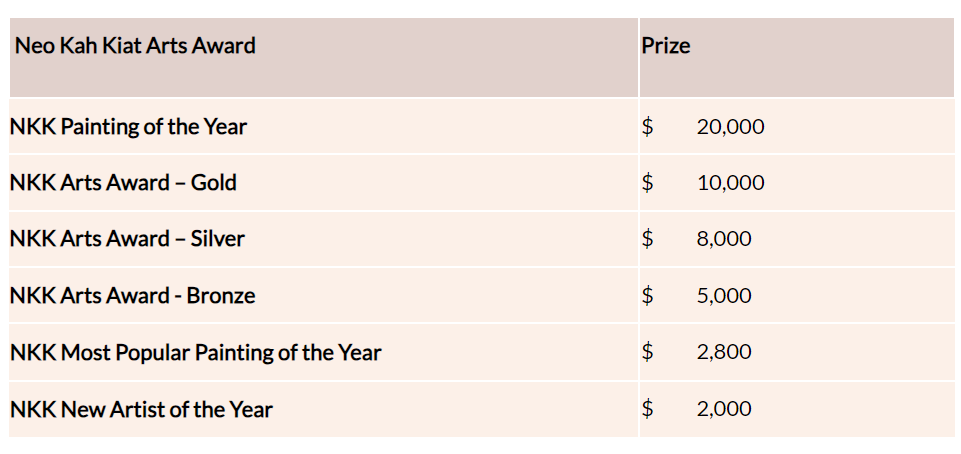The width and height of the screenshot is (961, 454).
Task: Click the 2,000 prize amount
Action: click(724, 409)
